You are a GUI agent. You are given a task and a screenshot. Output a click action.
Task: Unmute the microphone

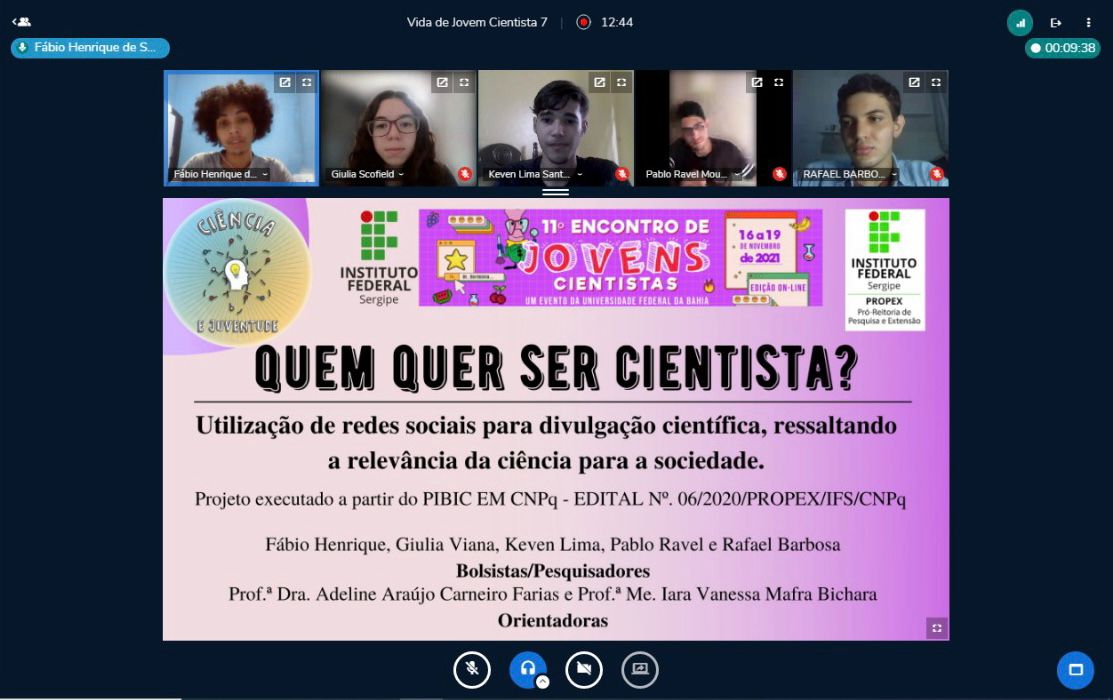[x=472, y=669]
